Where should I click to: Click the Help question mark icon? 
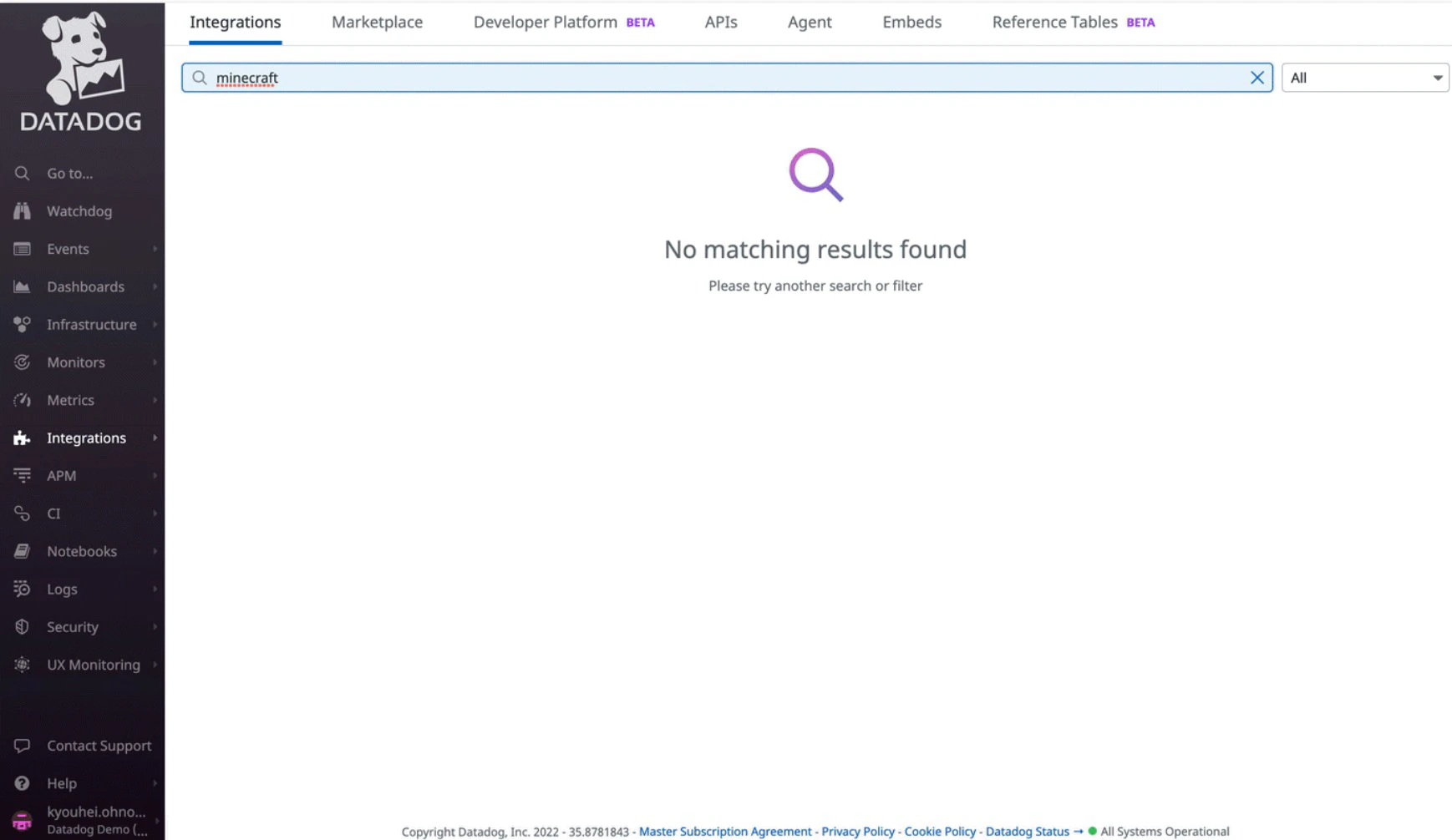coord(22,783)
